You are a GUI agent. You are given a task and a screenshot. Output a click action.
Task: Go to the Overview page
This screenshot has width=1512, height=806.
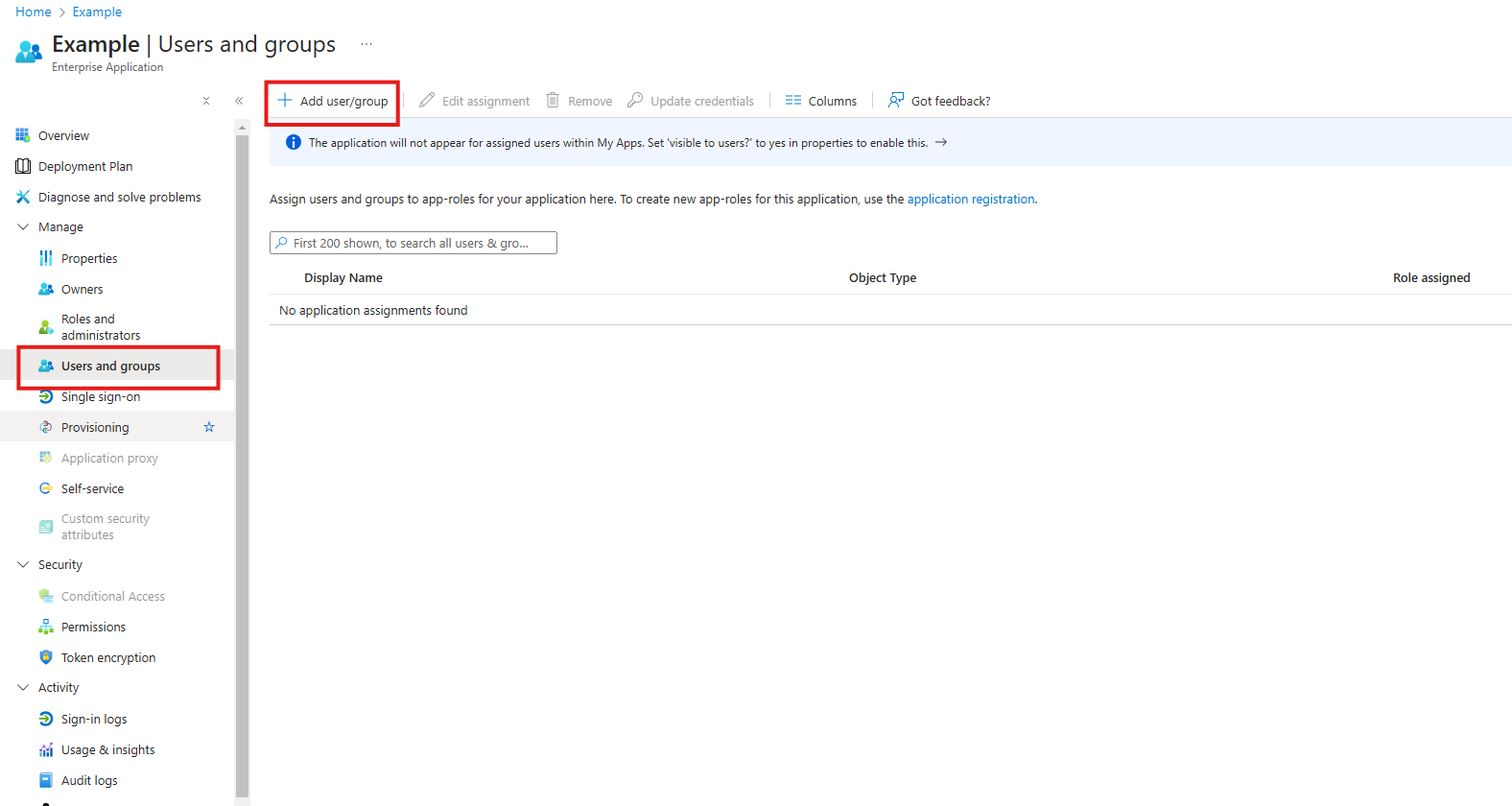(63, 135)
